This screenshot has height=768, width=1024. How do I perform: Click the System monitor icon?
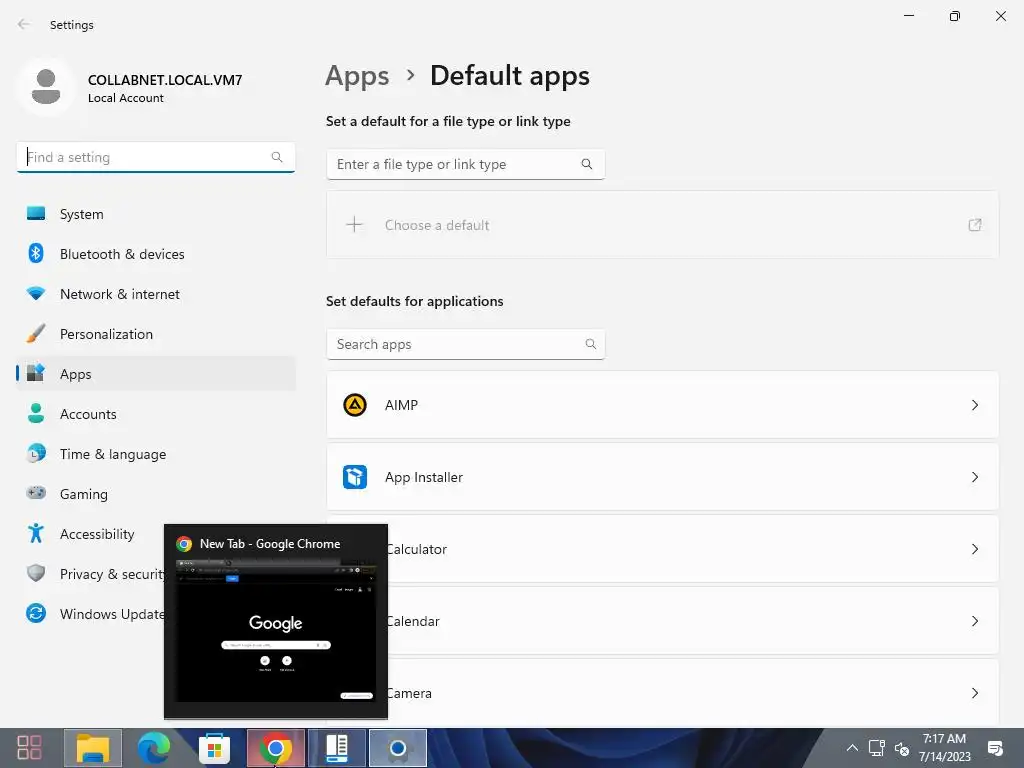click(36, 214)
